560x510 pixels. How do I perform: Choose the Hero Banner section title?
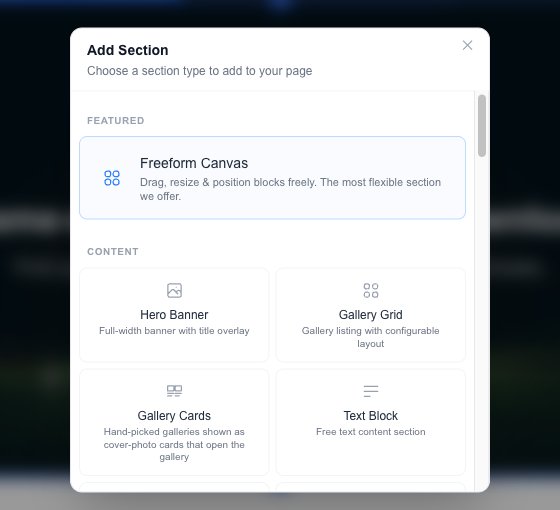coord(174,315)
